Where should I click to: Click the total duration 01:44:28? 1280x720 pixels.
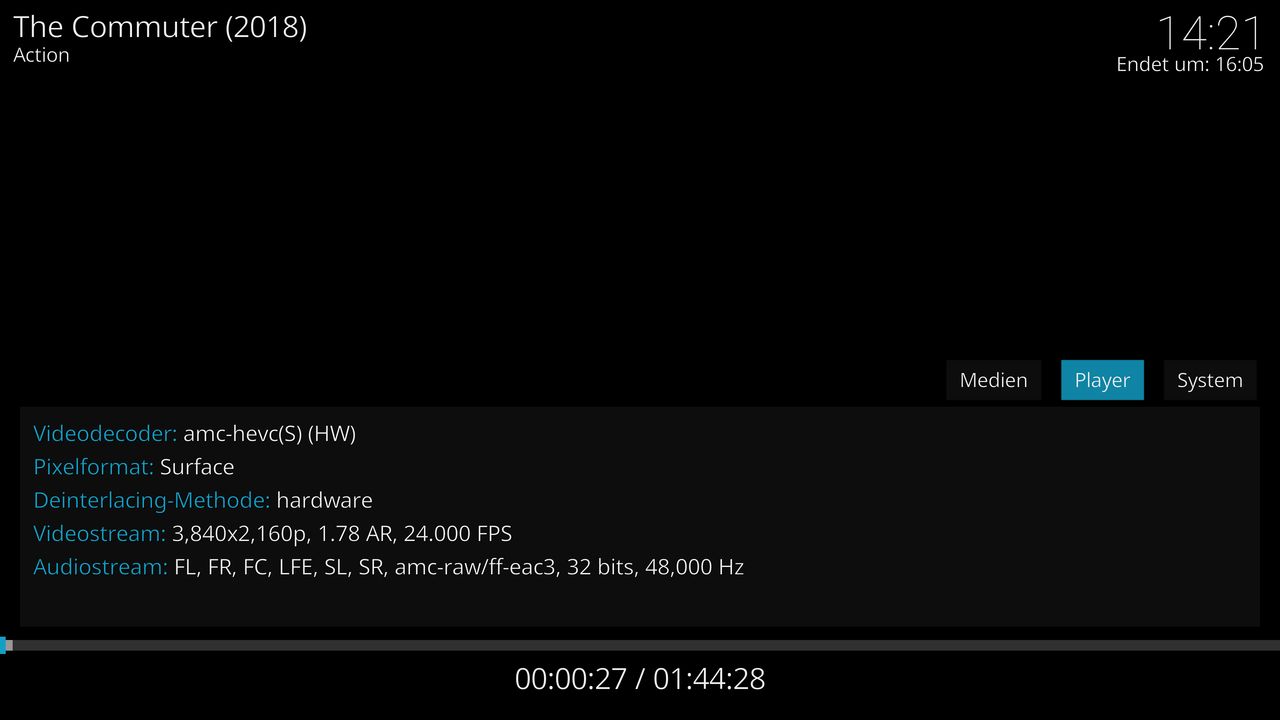709,679
